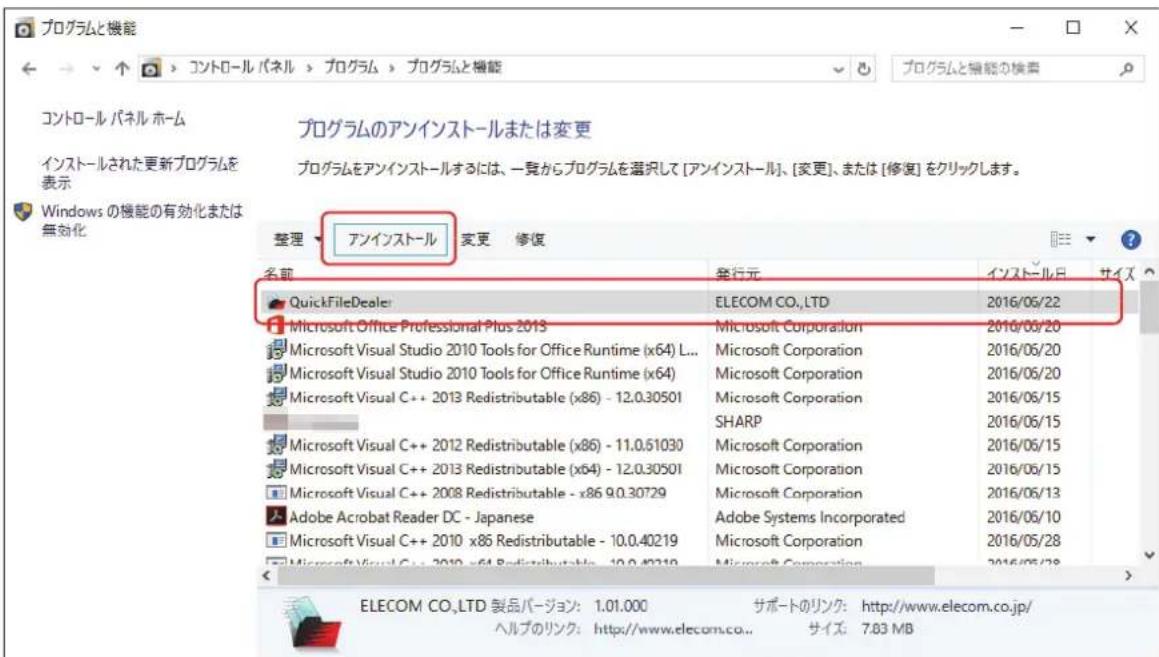Viewport: 1159px width, 657px height.
Task: Select Visual Studio 2010 Tools Runtime (x64) L... row
Action: (493, 350)
